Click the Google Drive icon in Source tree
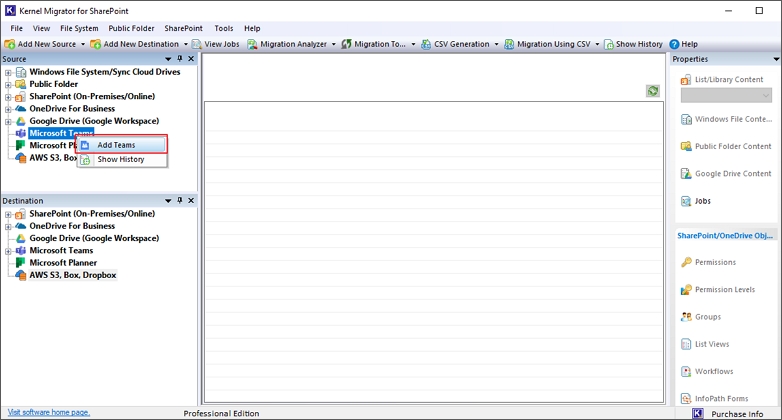 point(20,121)
